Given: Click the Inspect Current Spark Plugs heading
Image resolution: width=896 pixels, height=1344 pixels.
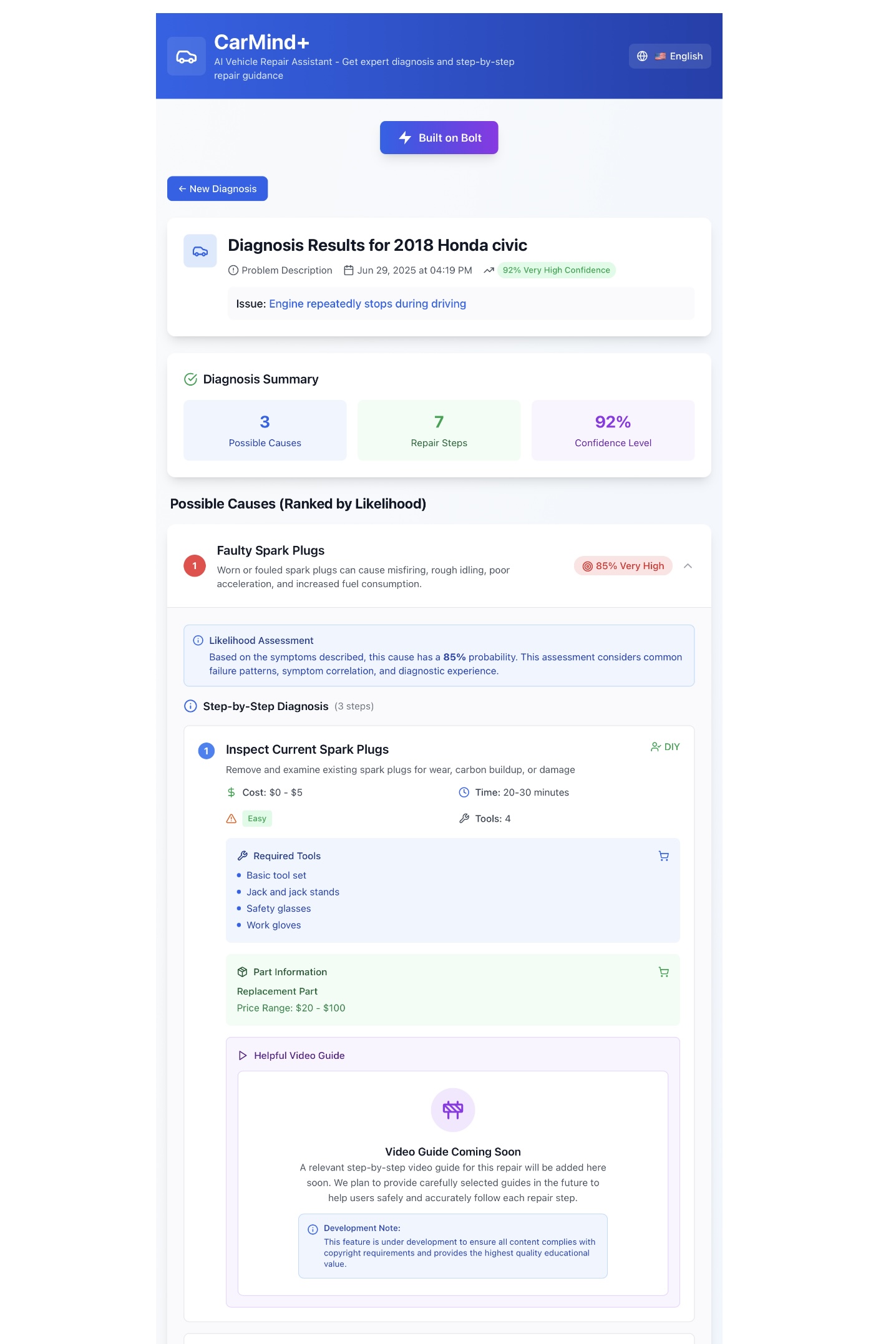Looking at the screenshot, I should (x=307, y=749).
